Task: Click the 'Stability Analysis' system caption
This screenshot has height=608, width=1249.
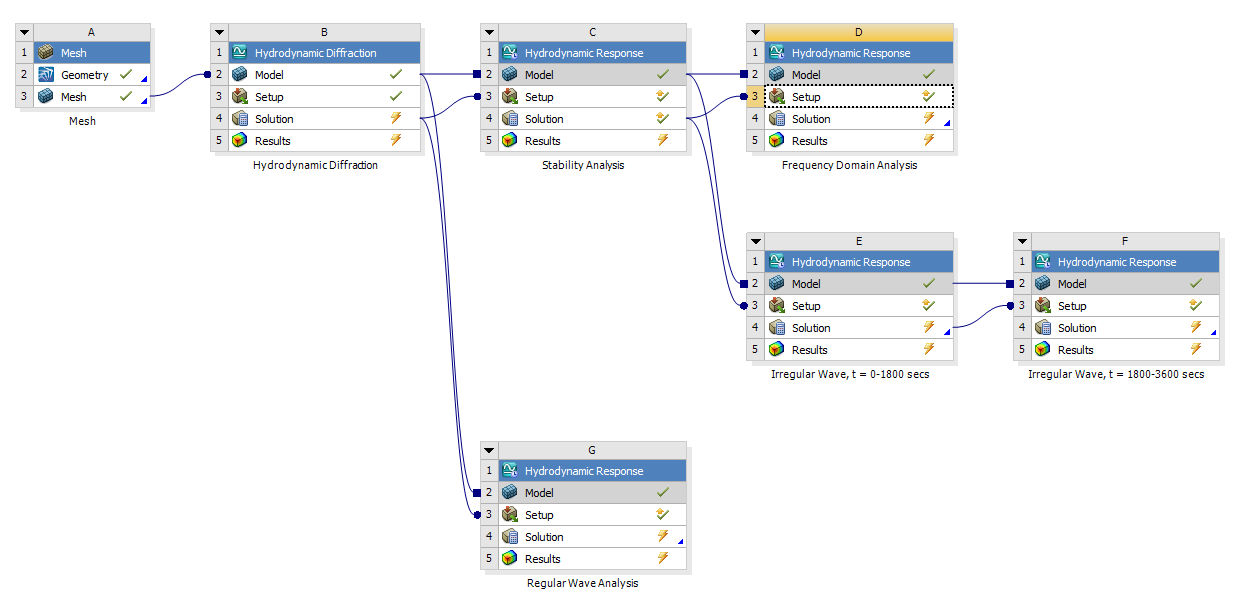Action: [x=583, y=165]
